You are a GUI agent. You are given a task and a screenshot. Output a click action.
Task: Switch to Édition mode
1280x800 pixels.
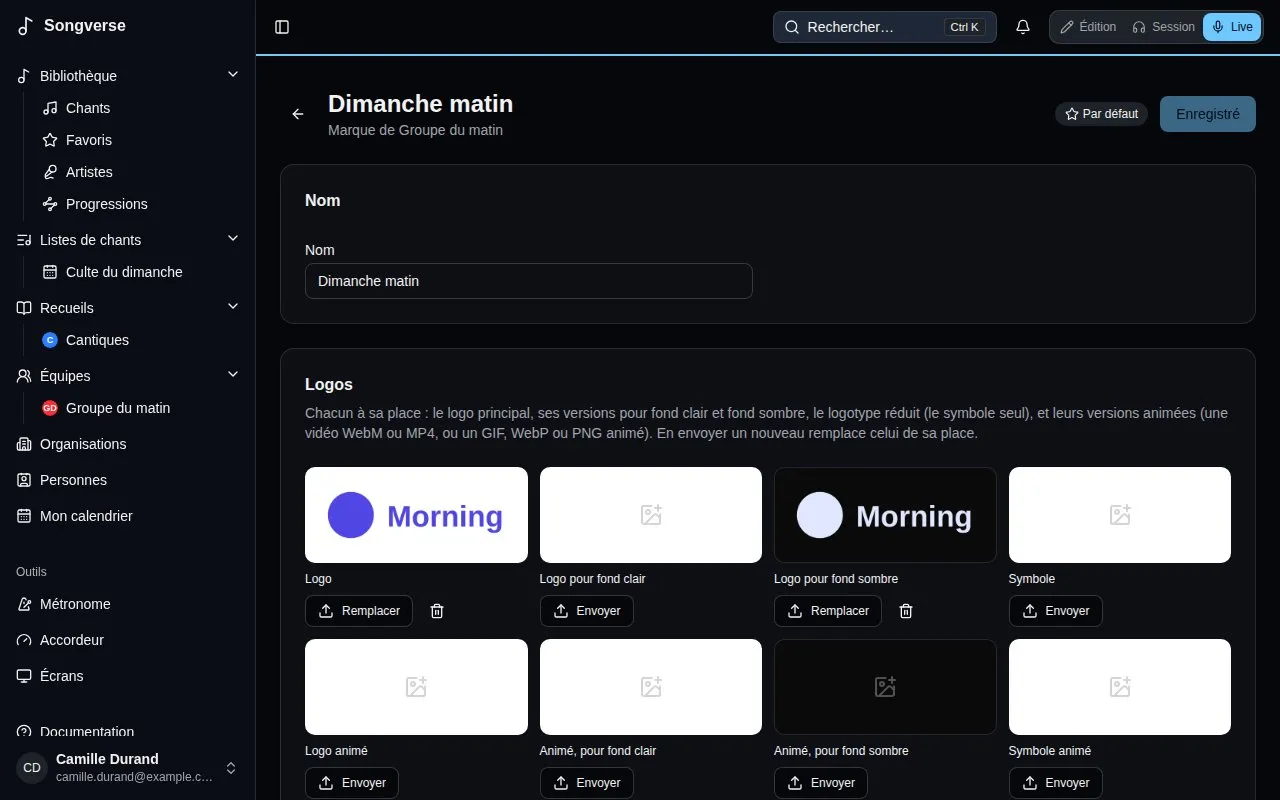(x=1088, y=27)
